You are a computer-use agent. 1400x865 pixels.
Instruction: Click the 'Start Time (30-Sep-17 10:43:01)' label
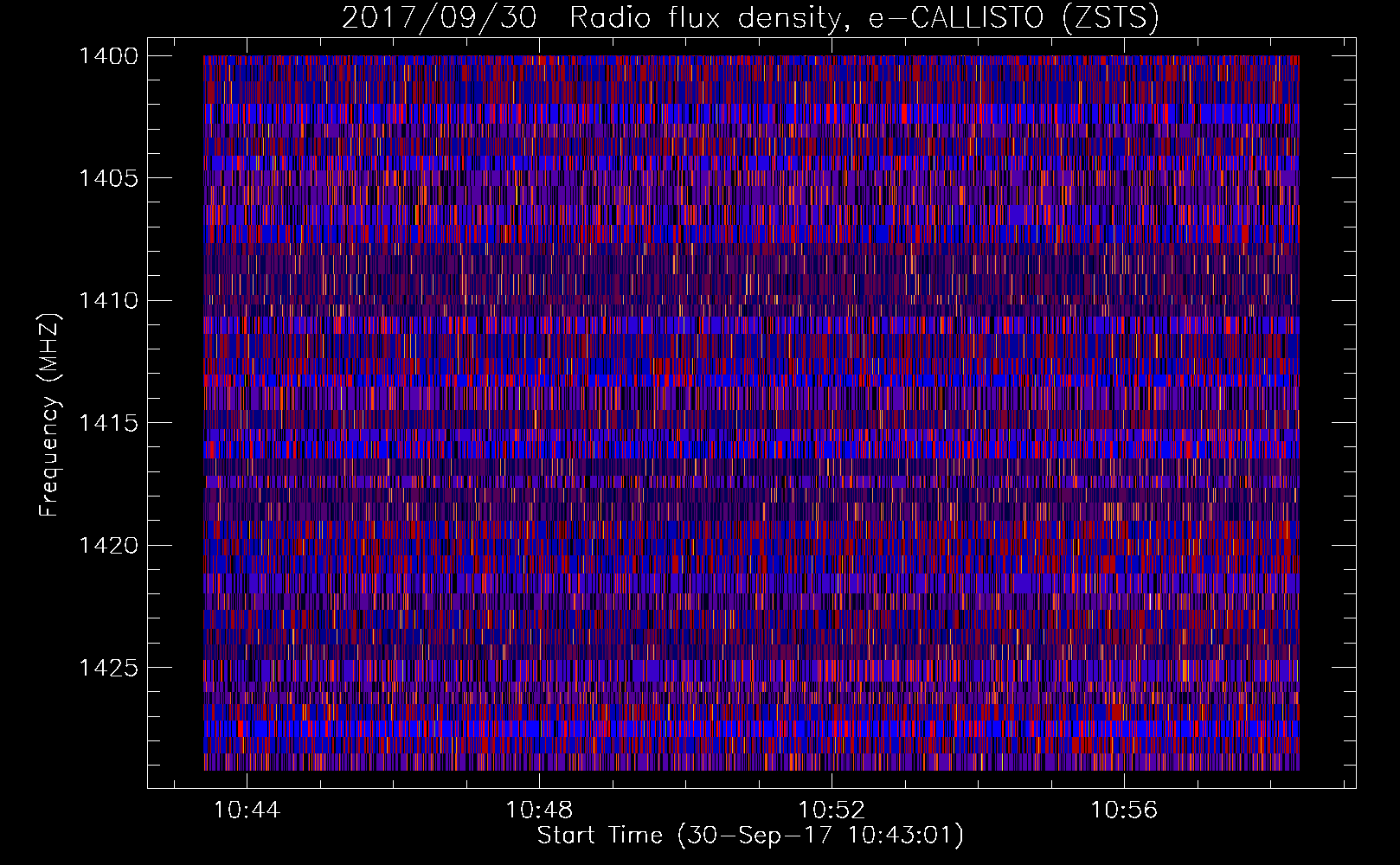[750, 836]
